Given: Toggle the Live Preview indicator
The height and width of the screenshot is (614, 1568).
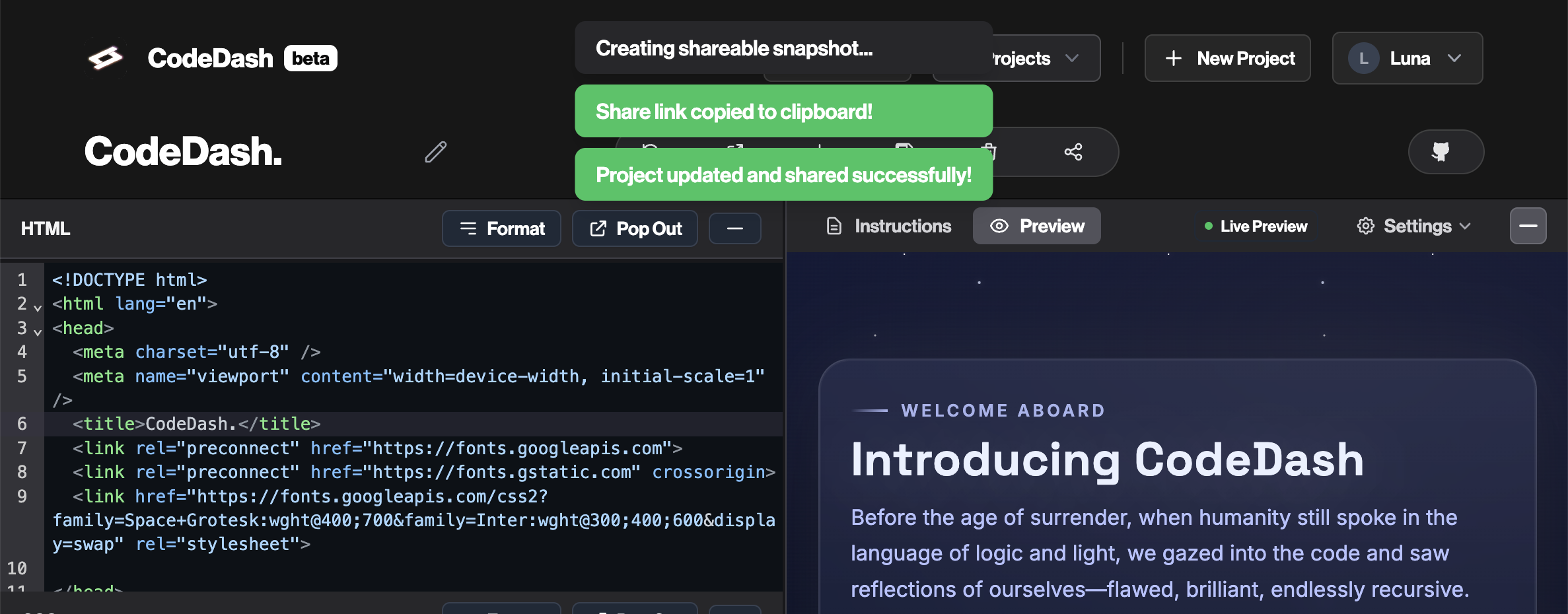Looking at the screenshot, I should tap(1255, 226).
